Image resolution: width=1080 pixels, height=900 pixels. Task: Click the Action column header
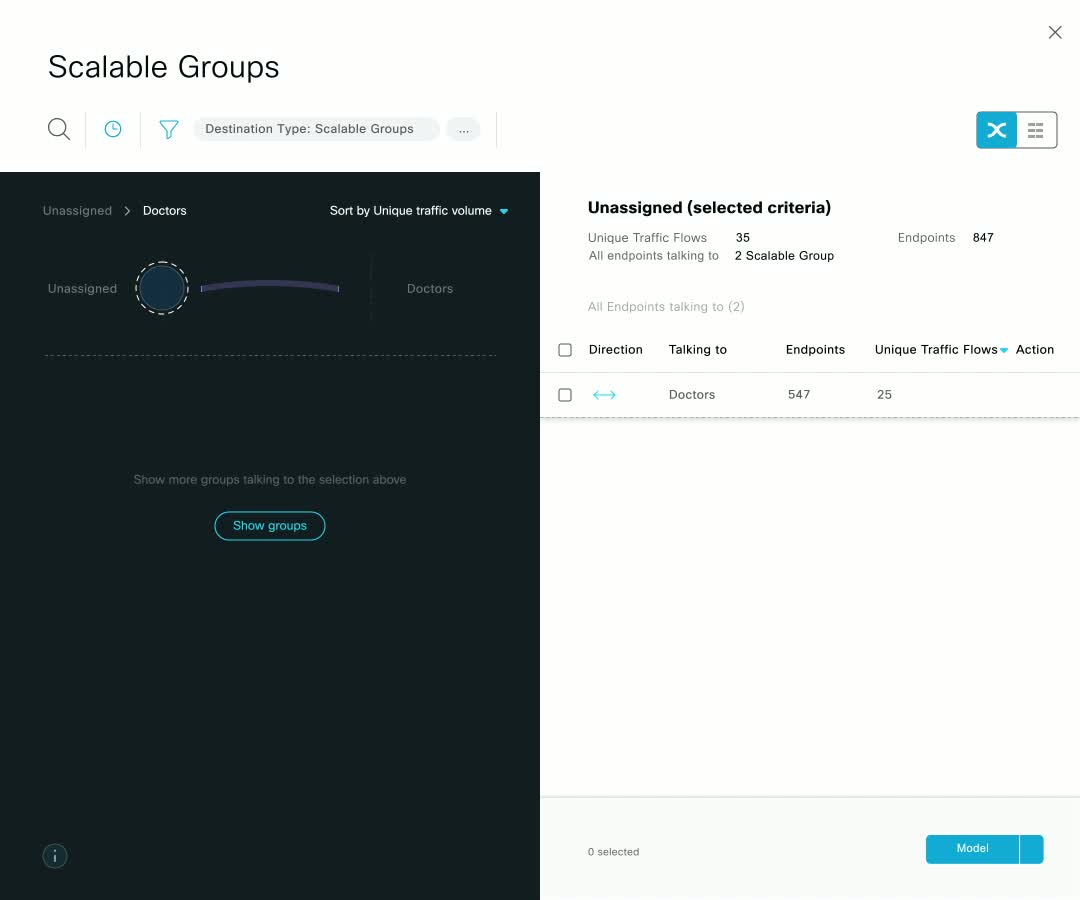pos(1035,350)
